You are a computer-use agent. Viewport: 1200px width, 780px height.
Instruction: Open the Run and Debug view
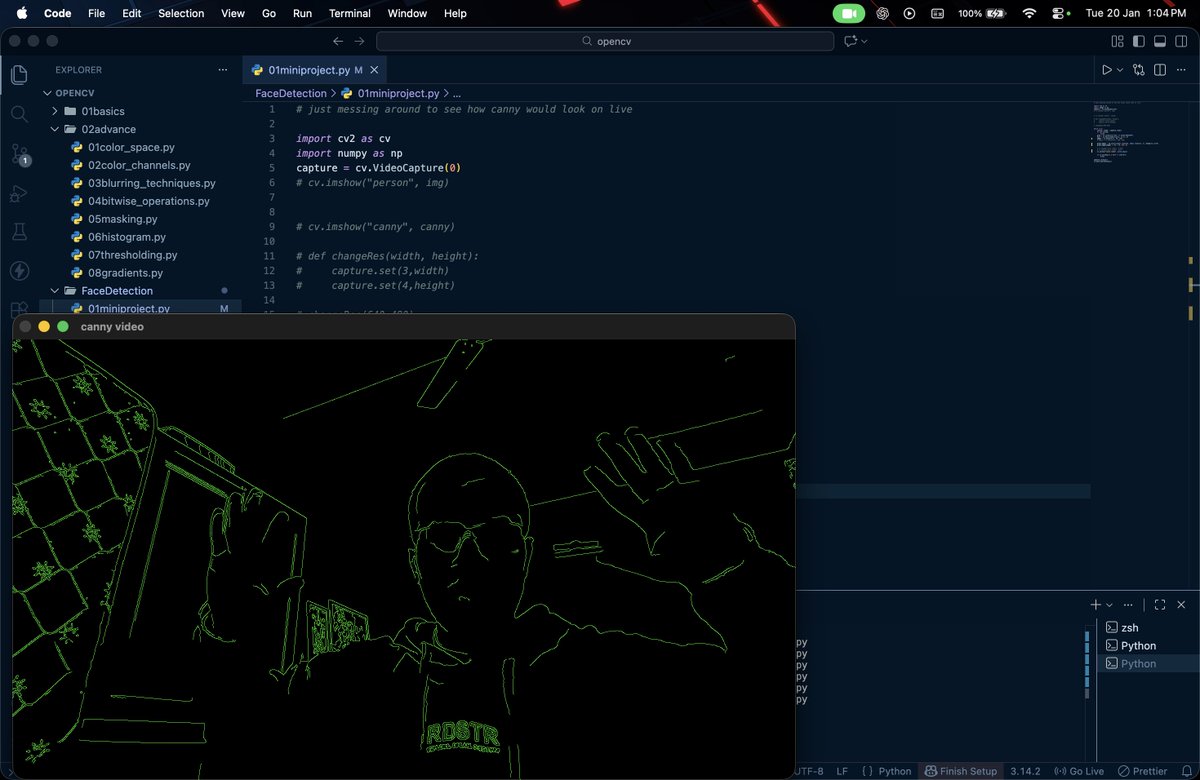(19, 193)
